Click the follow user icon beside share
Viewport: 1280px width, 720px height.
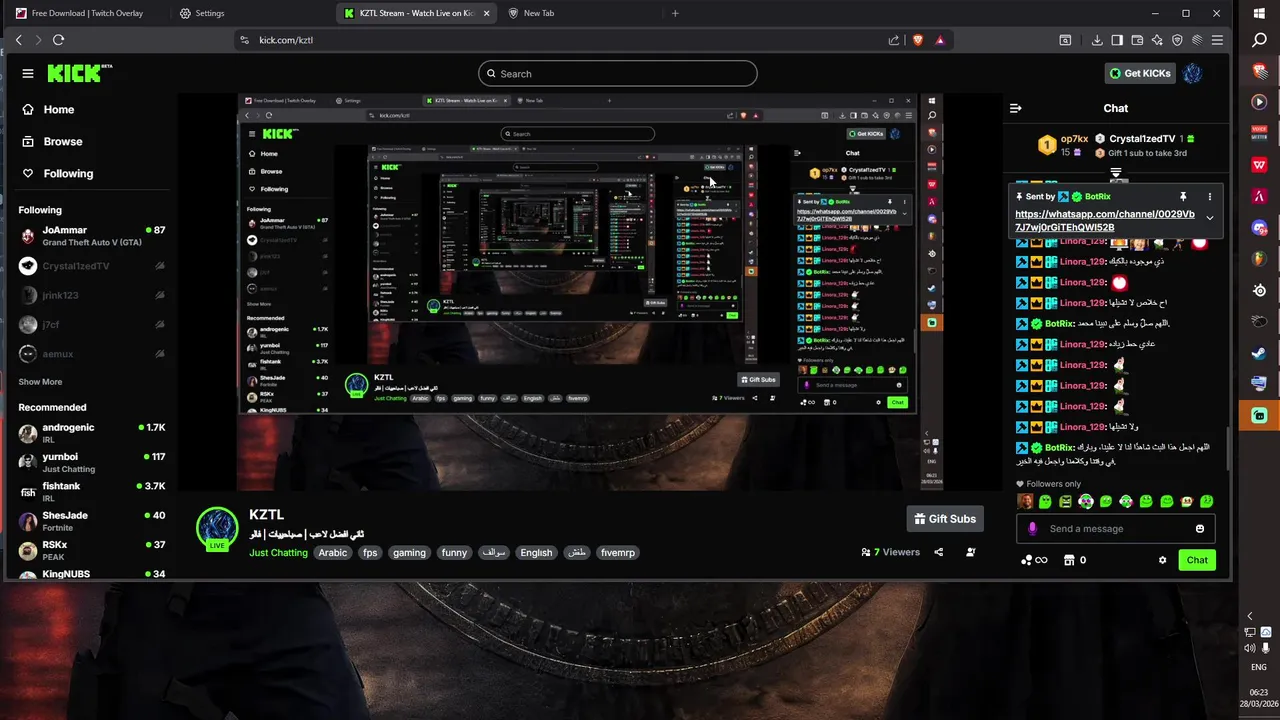(x=970, y=552)
